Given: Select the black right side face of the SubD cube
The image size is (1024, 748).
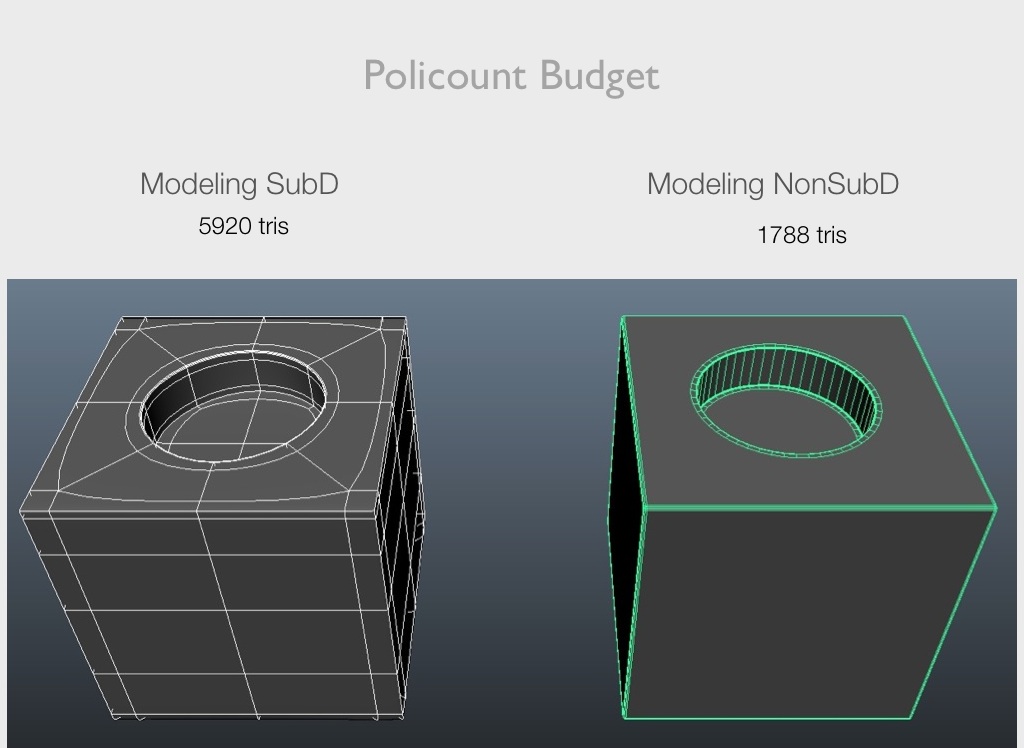Looking at the screenshot, I should pyautogui.click(x=400, y=520).
